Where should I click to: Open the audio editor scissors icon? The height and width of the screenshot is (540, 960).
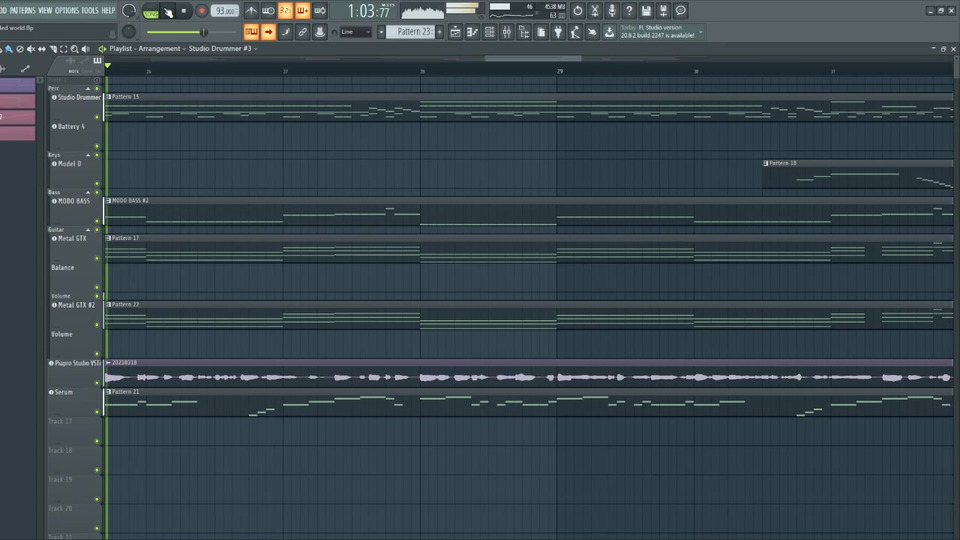tap(594, 10)
